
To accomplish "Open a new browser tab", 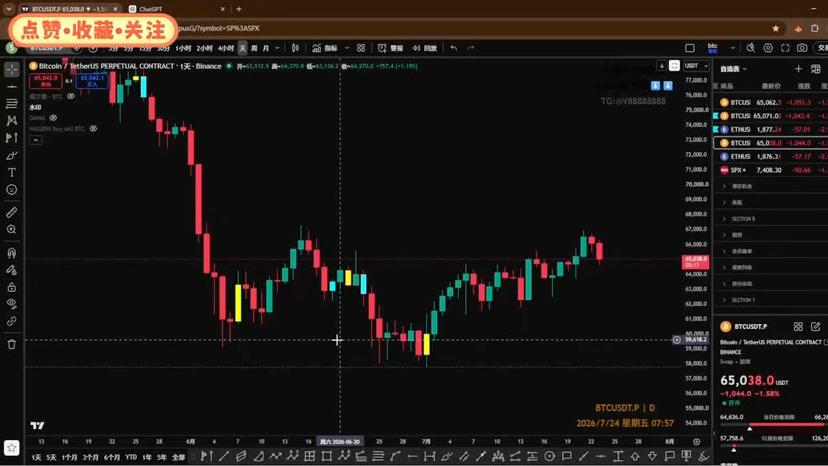I will 239,9.
